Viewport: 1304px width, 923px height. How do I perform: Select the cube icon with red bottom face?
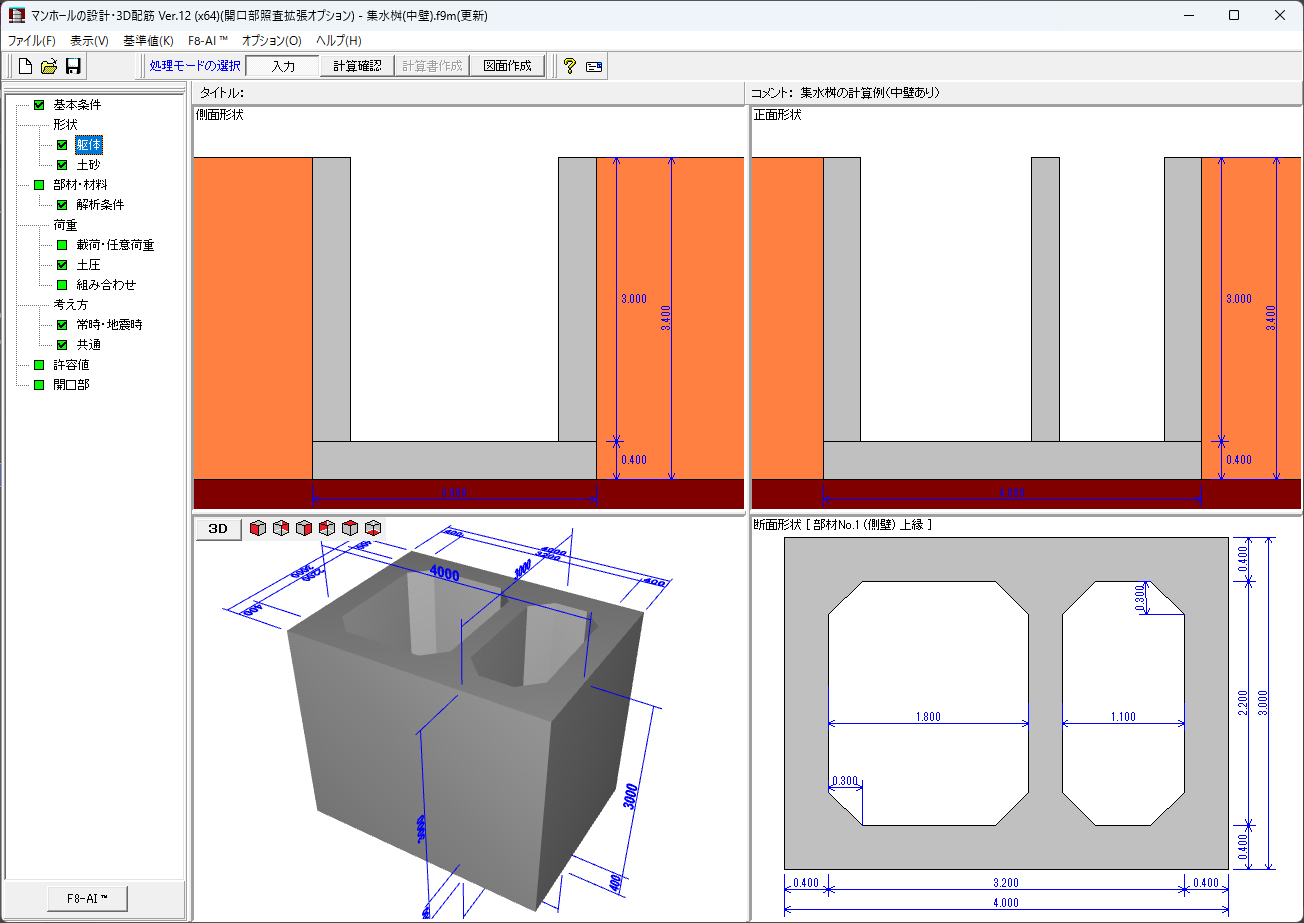tap(372, 528)
